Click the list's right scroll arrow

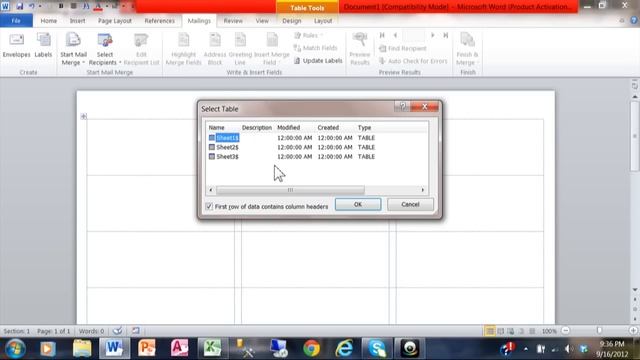tap(423, 190)
